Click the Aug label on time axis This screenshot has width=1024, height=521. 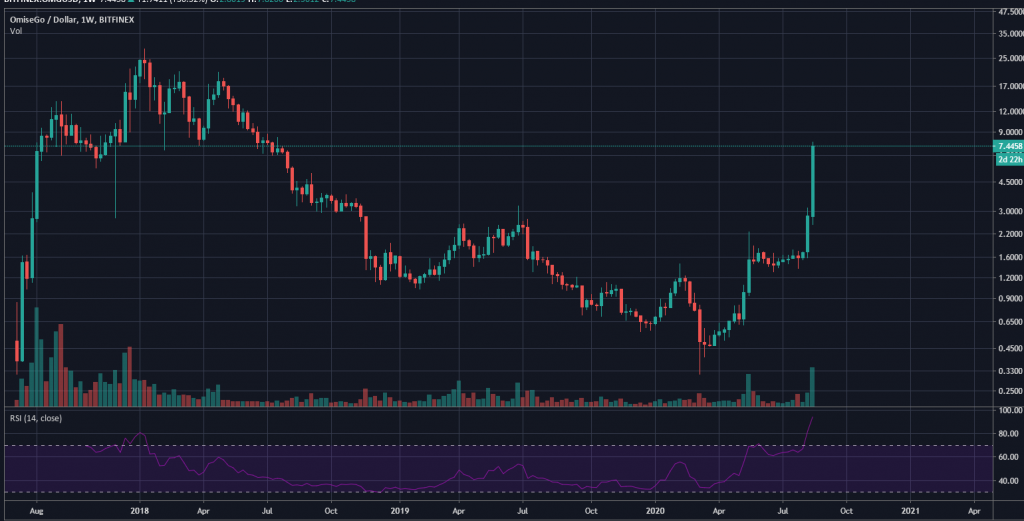pos(35,510)
